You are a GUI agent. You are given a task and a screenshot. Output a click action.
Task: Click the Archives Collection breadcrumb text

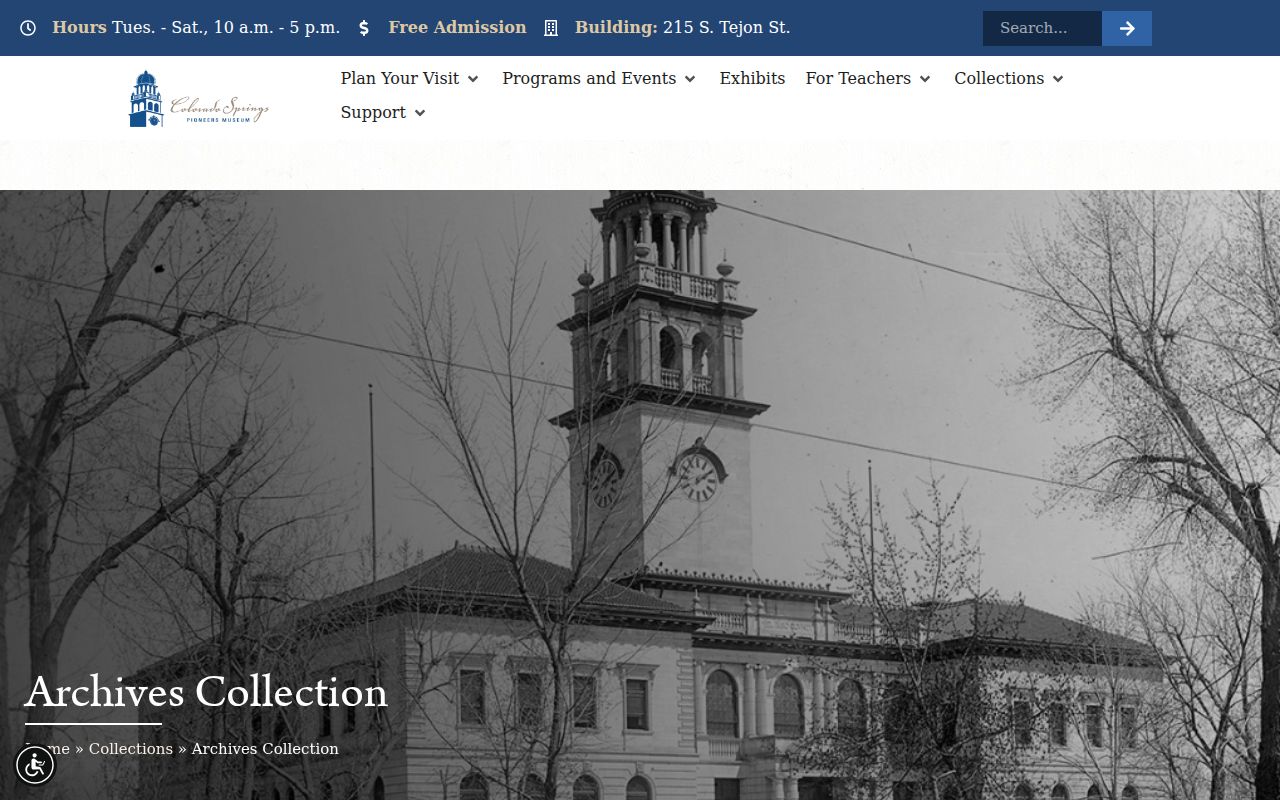click(265, 748)
